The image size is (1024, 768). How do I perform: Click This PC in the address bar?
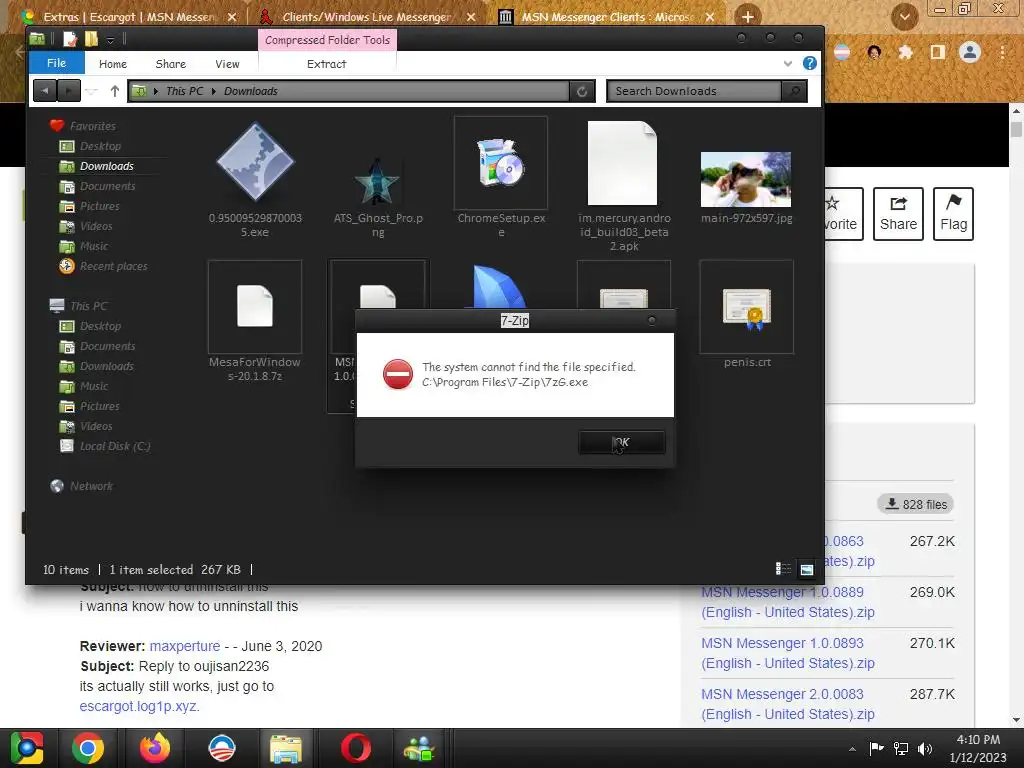[x=185, y=91]
